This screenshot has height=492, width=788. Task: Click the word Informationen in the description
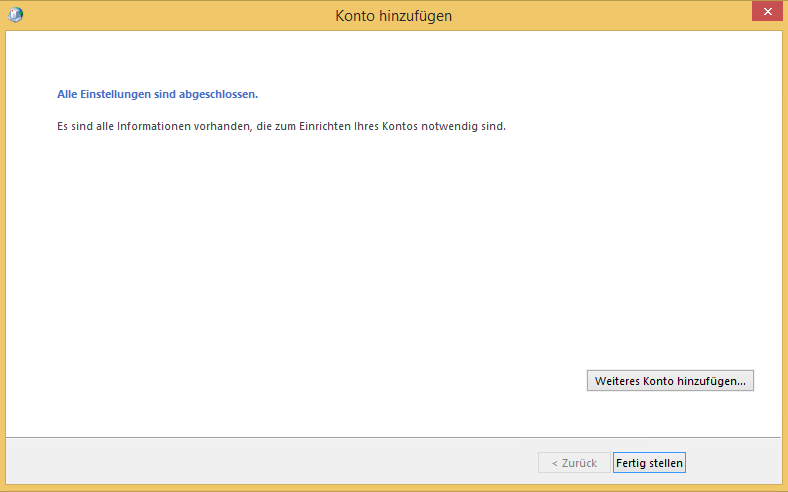point(147,127)
